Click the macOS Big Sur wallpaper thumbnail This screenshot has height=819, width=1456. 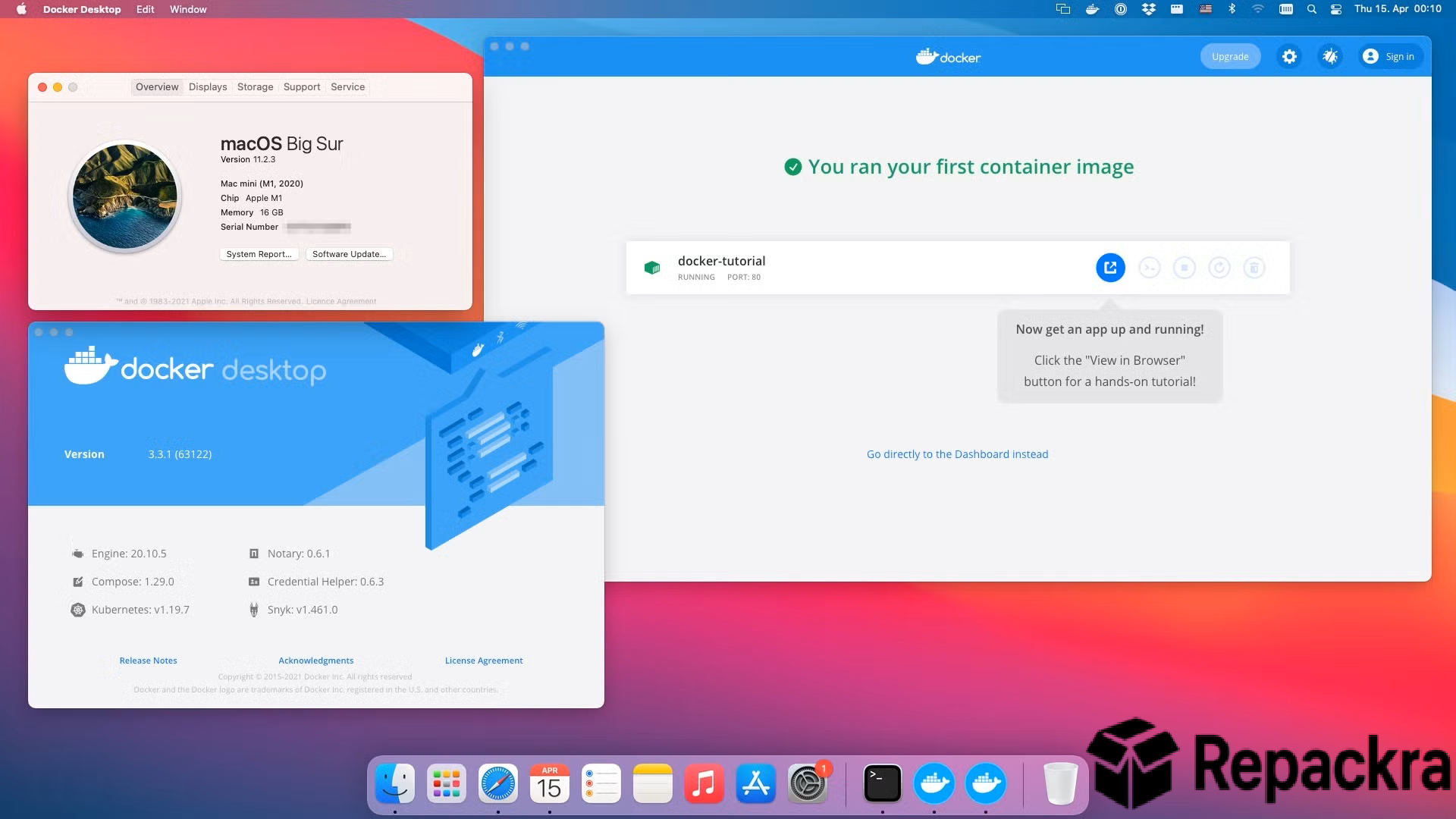coord(125,196)
